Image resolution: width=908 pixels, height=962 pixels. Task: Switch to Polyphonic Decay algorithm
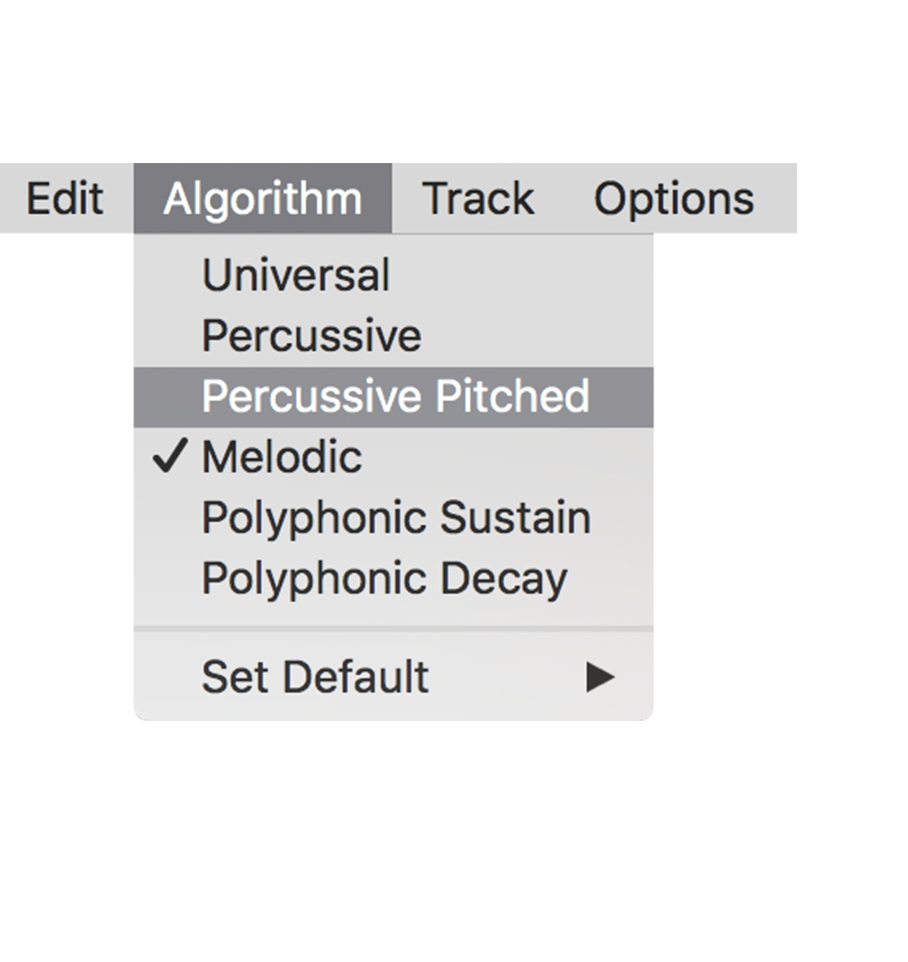point(384,579)
